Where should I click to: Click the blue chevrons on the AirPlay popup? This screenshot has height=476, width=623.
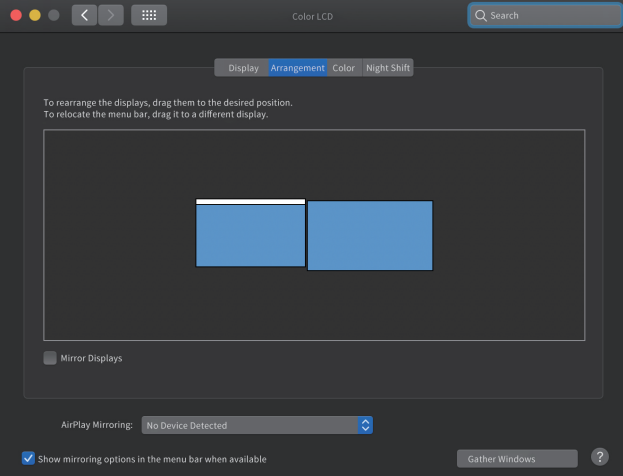[x=365, y=425]
